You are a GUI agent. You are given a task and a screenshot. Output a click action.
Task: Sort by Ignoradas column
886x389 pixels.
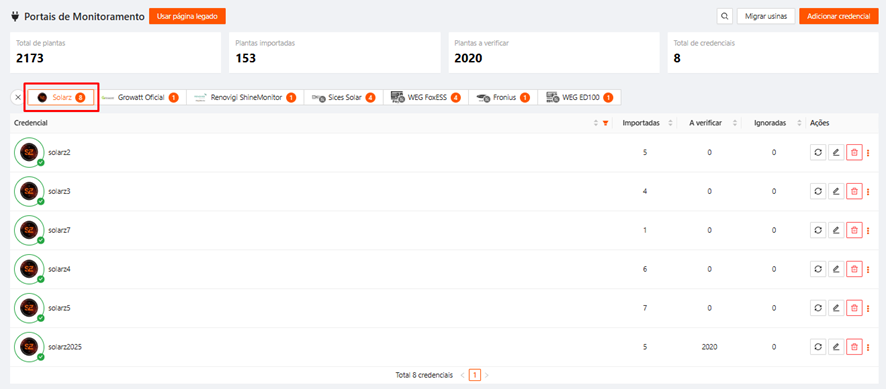coord(800,123)
